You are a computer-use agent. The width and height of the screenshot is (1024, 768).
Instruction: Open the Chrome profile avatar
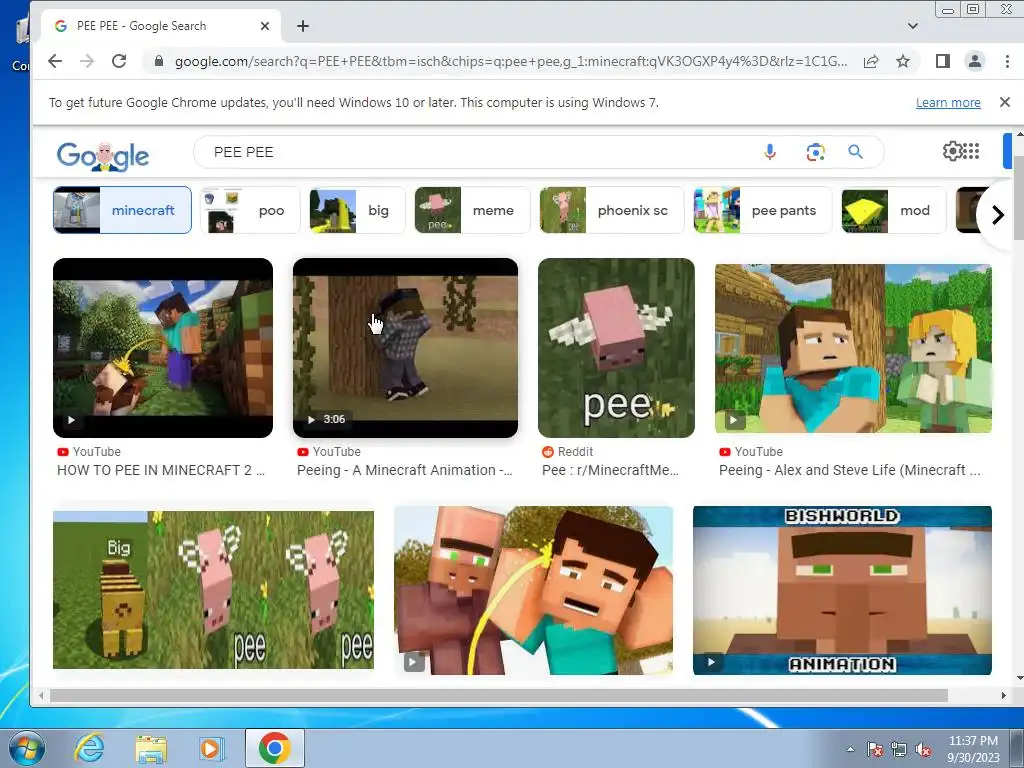pos(974,61)
